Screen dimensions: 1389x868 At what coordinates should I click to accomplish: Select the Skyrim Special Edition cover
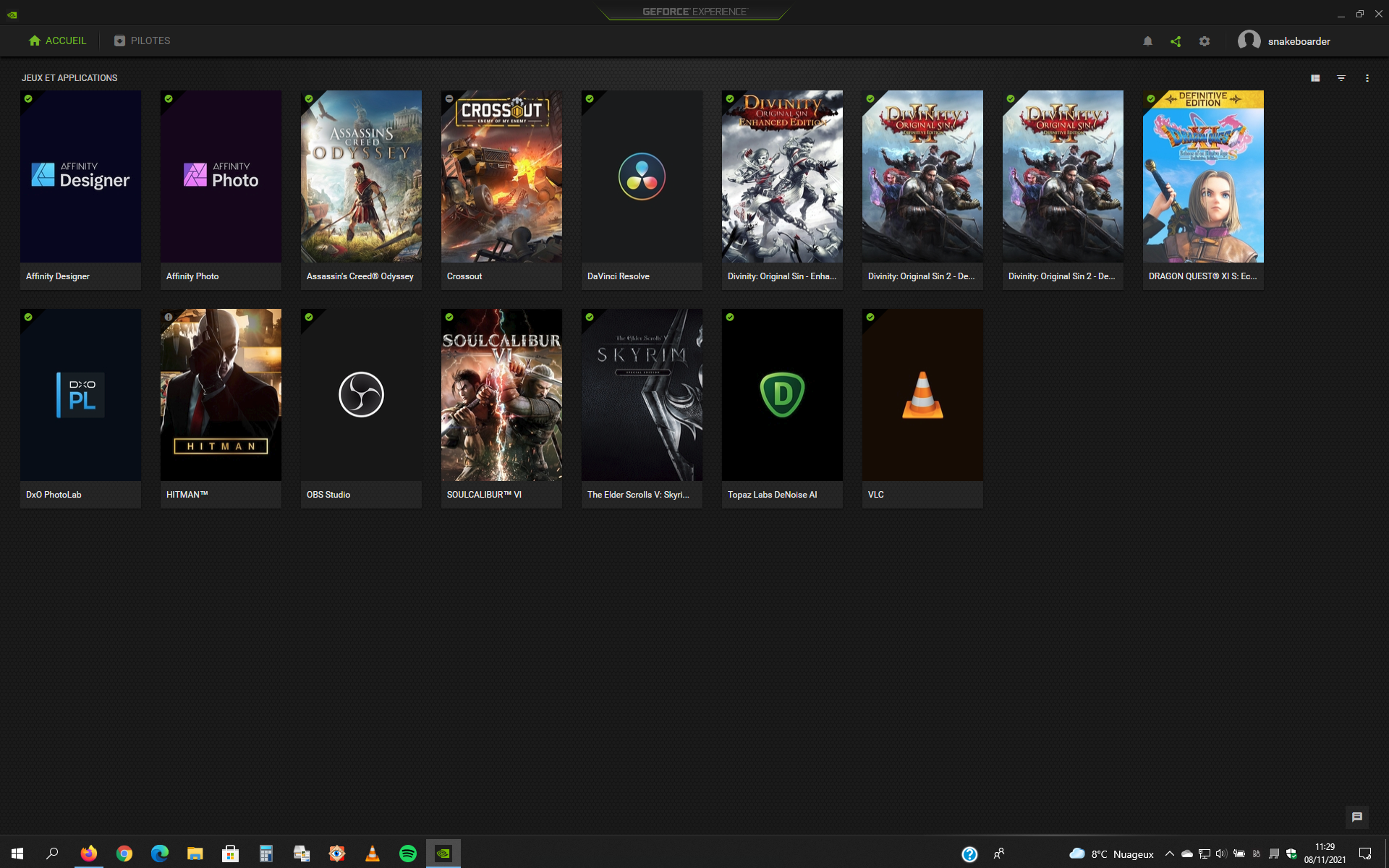(642, 395)
